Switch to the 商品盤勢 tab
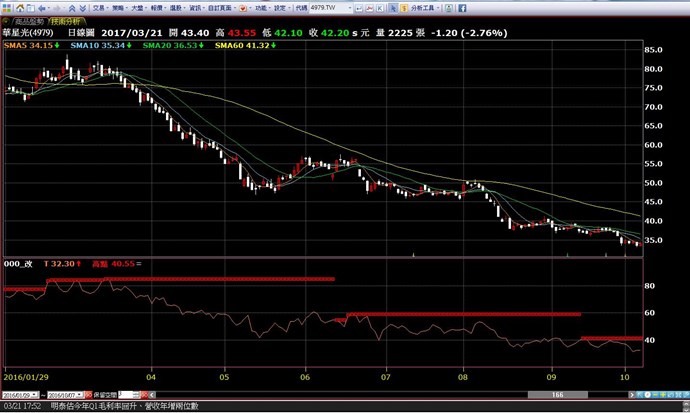 click(26, 20)
